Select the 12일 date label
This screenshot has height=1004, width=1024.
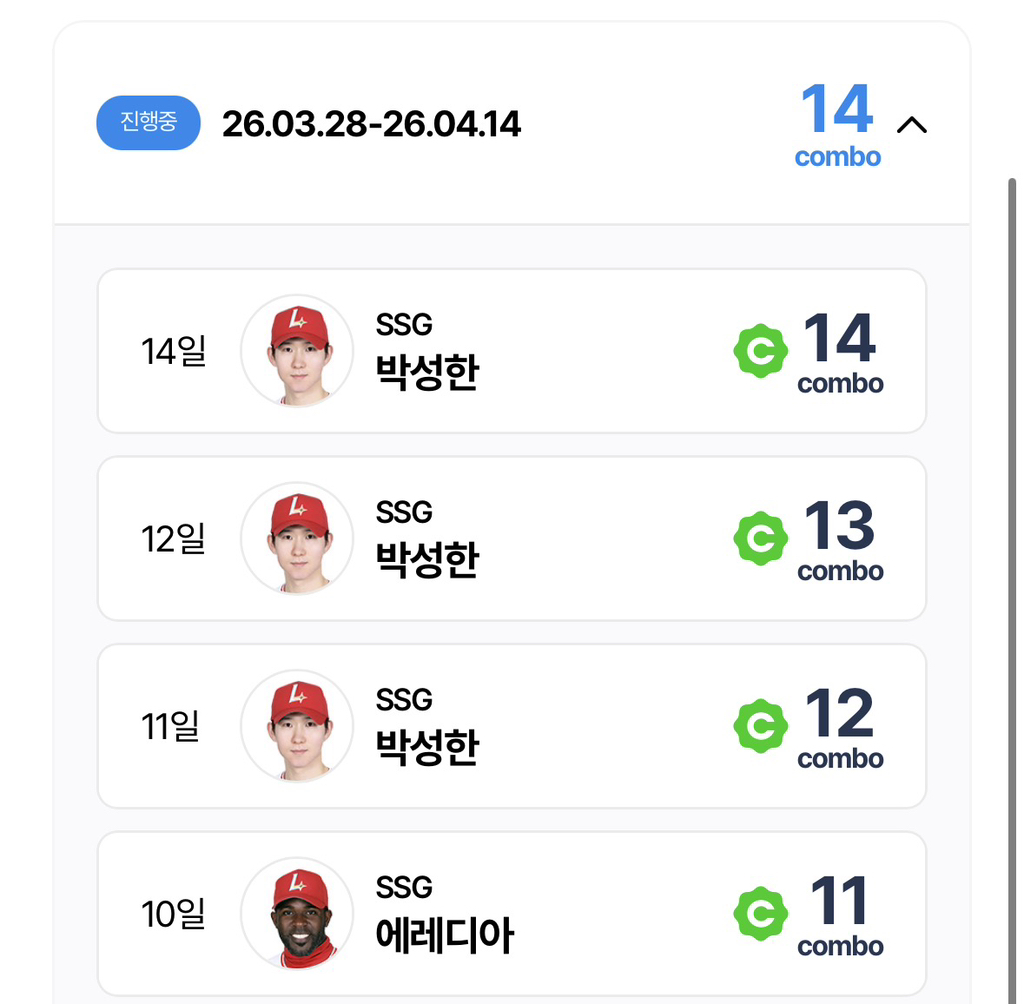point(173,539)
